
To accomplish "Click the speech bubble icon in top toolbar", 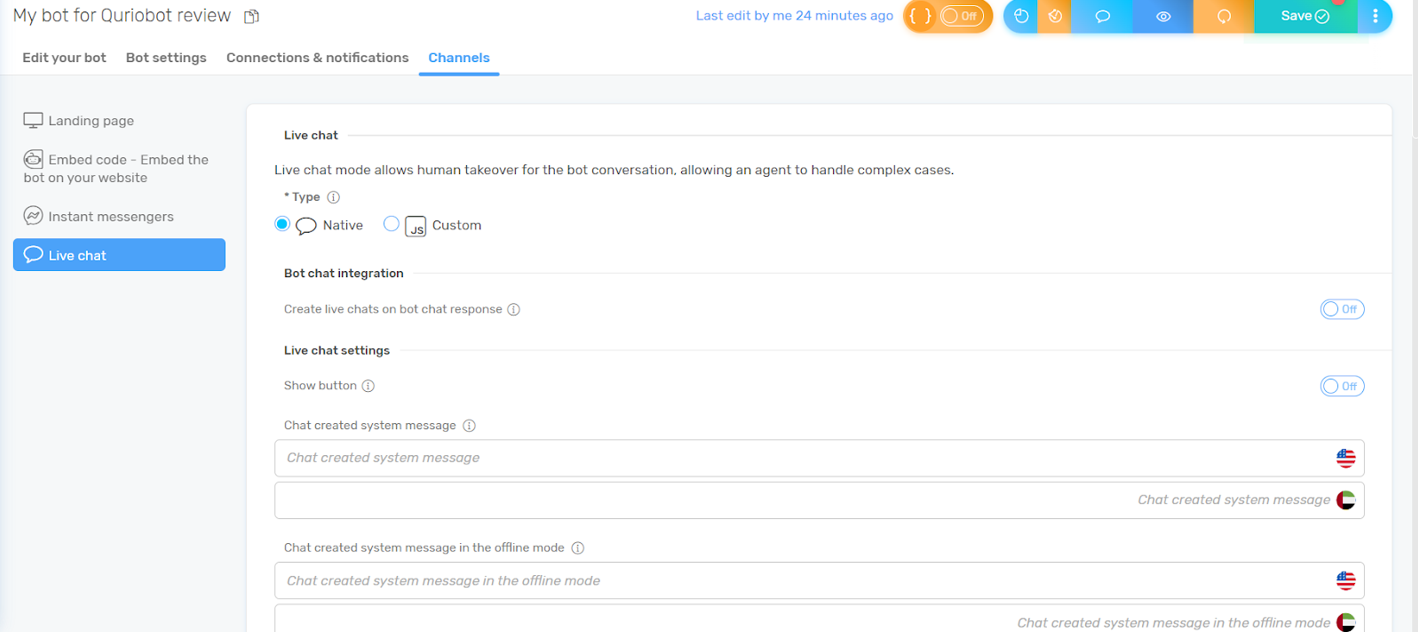I will 1102,16.
